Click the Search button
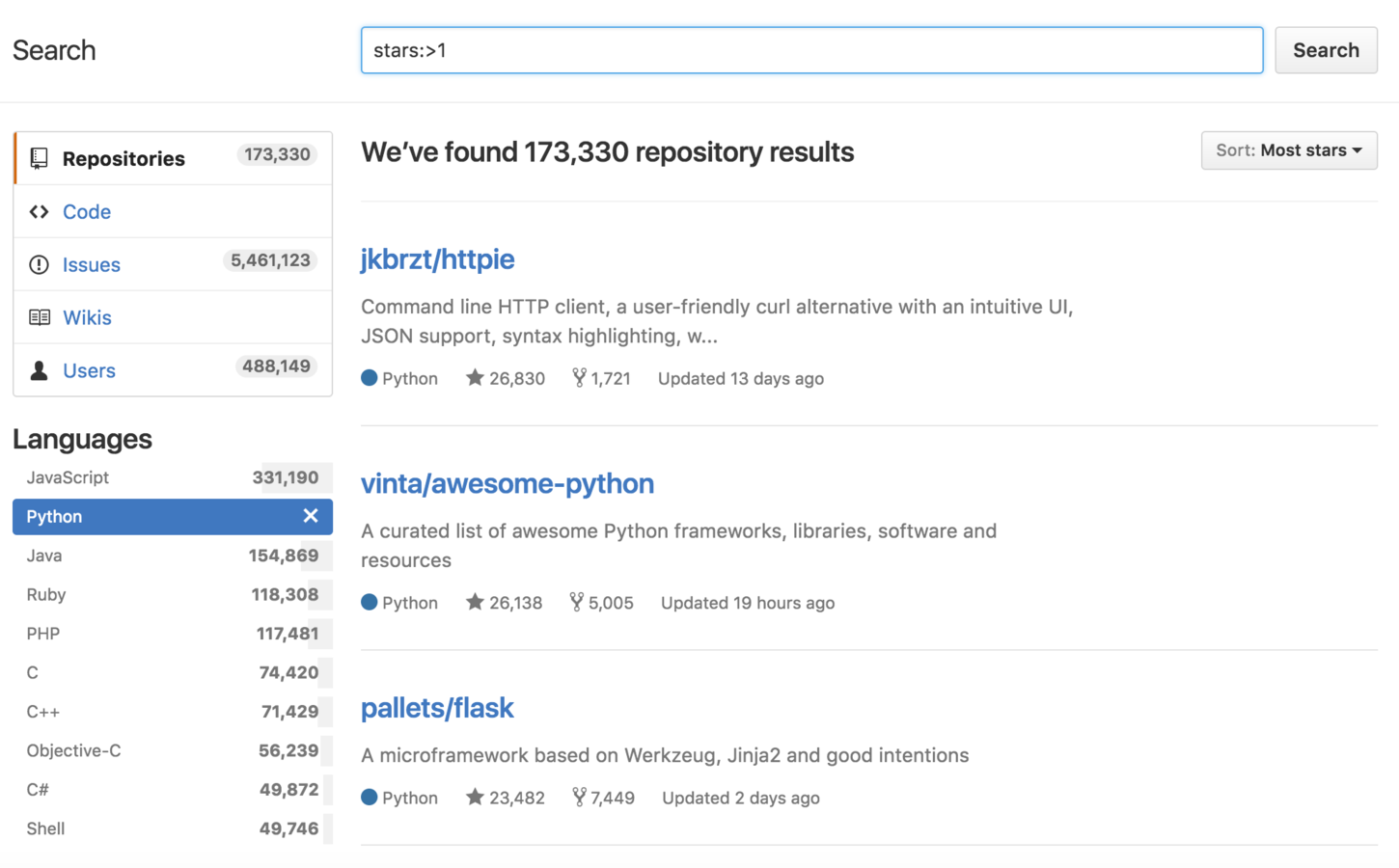Screen dimensions: 1399x868 [1326, 50]
